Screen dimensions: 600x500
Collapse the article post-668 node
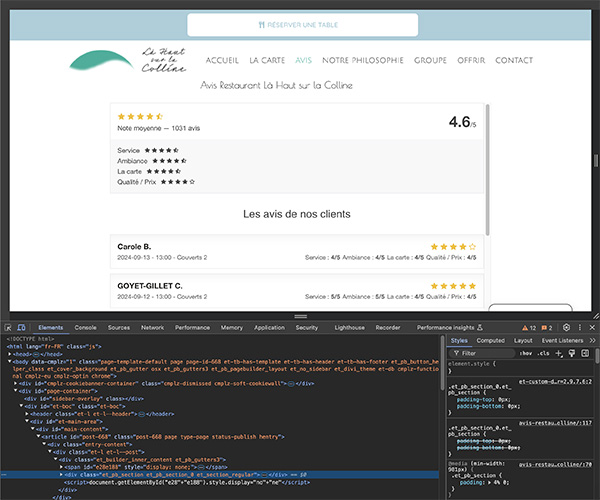(38, 436)
